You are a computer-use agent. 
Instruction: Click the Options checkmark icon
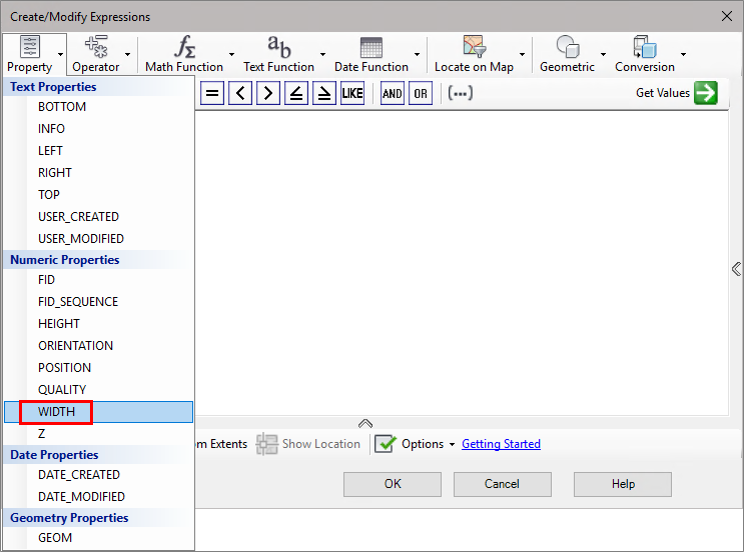(x=385, y=444)
